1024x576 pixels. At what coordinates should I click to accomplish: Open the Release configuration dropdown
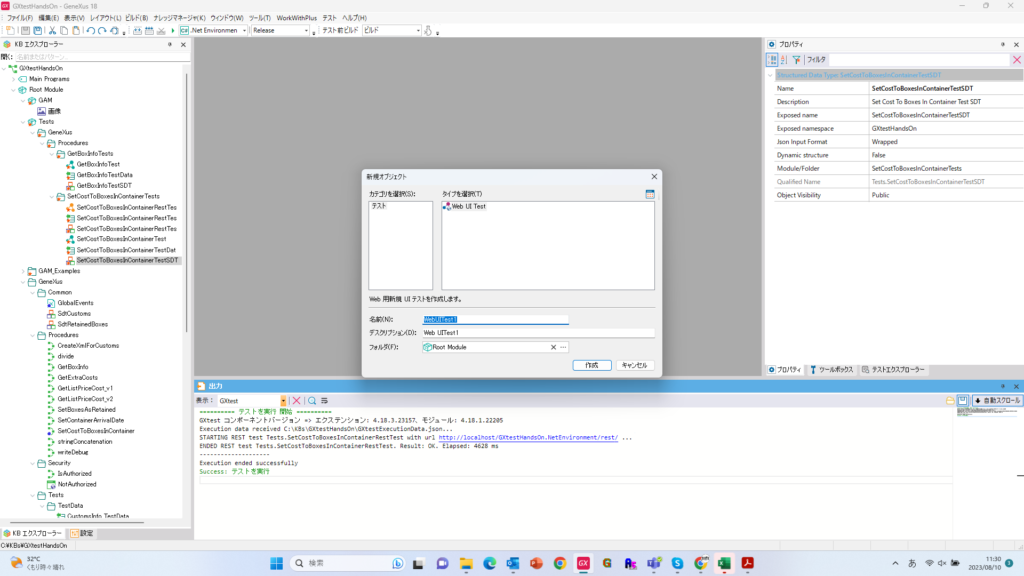306,31
